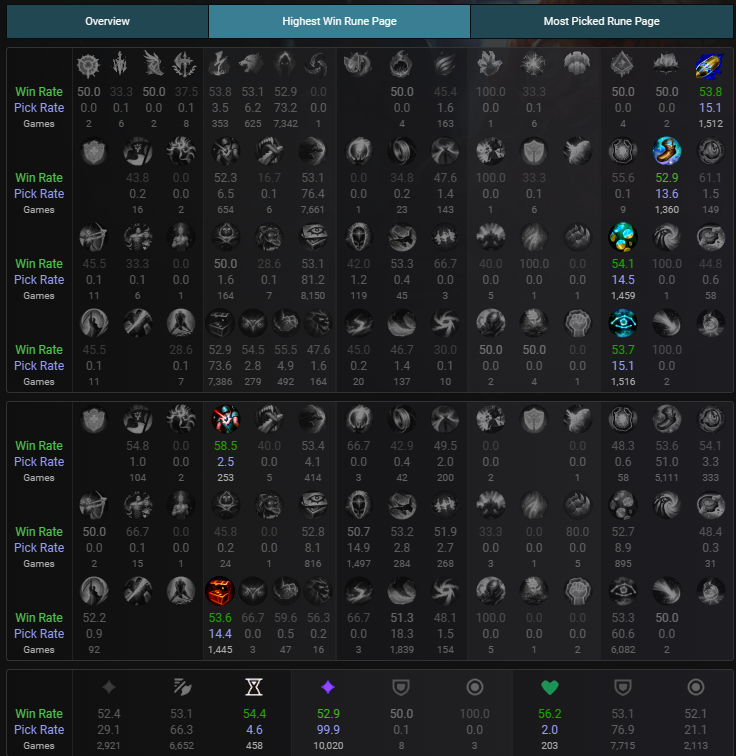Select the orange secondary Treasure Hunter chest icon
Screen dimensions: 736x756
[220, 591]
